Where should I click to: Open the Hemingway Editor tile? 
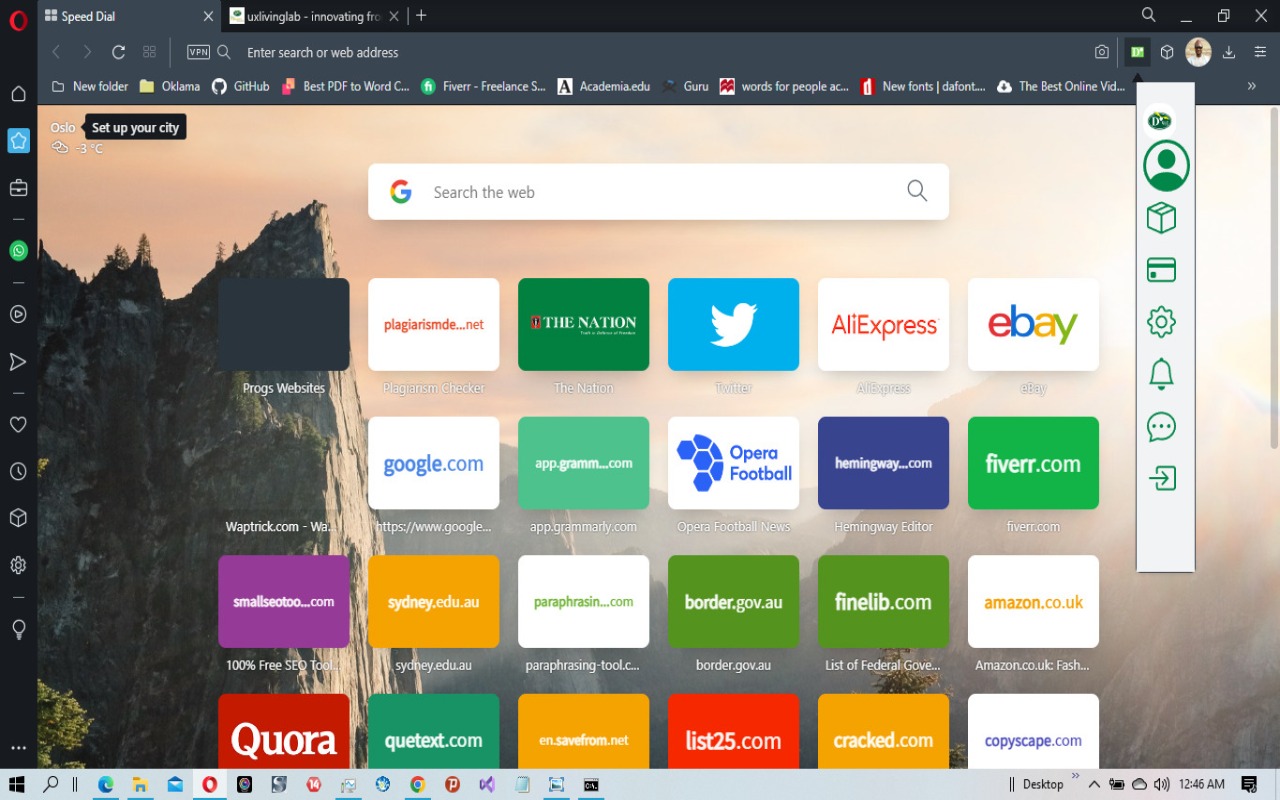coord(883,463)
